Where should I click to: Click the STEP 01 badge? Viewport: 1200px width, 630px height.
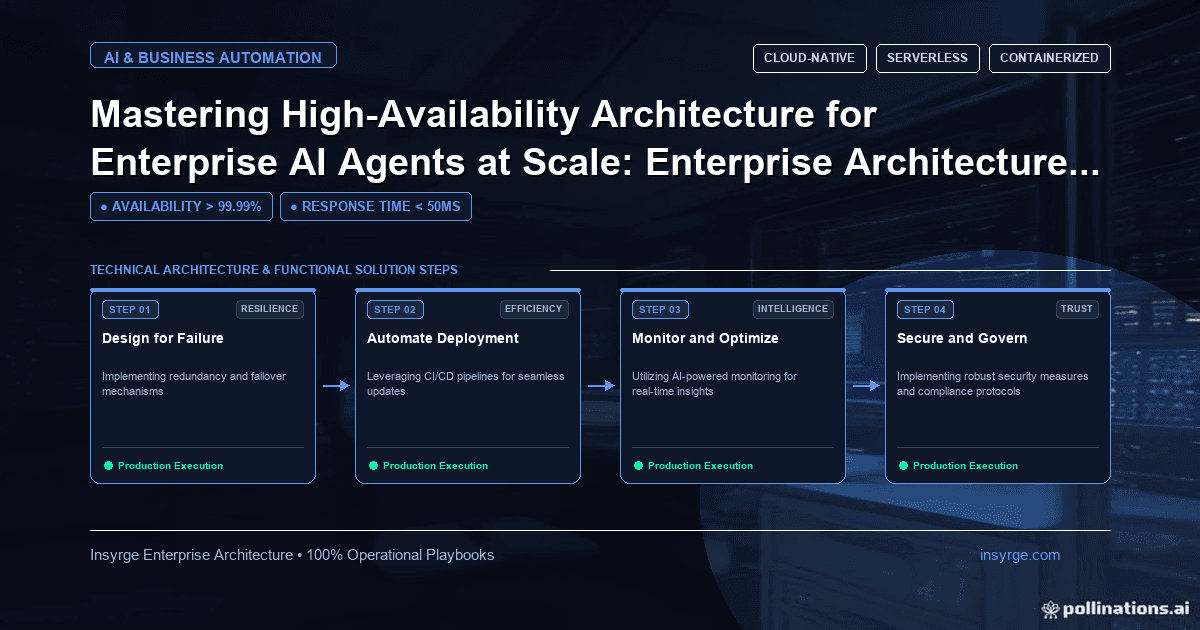pos(130,309)
